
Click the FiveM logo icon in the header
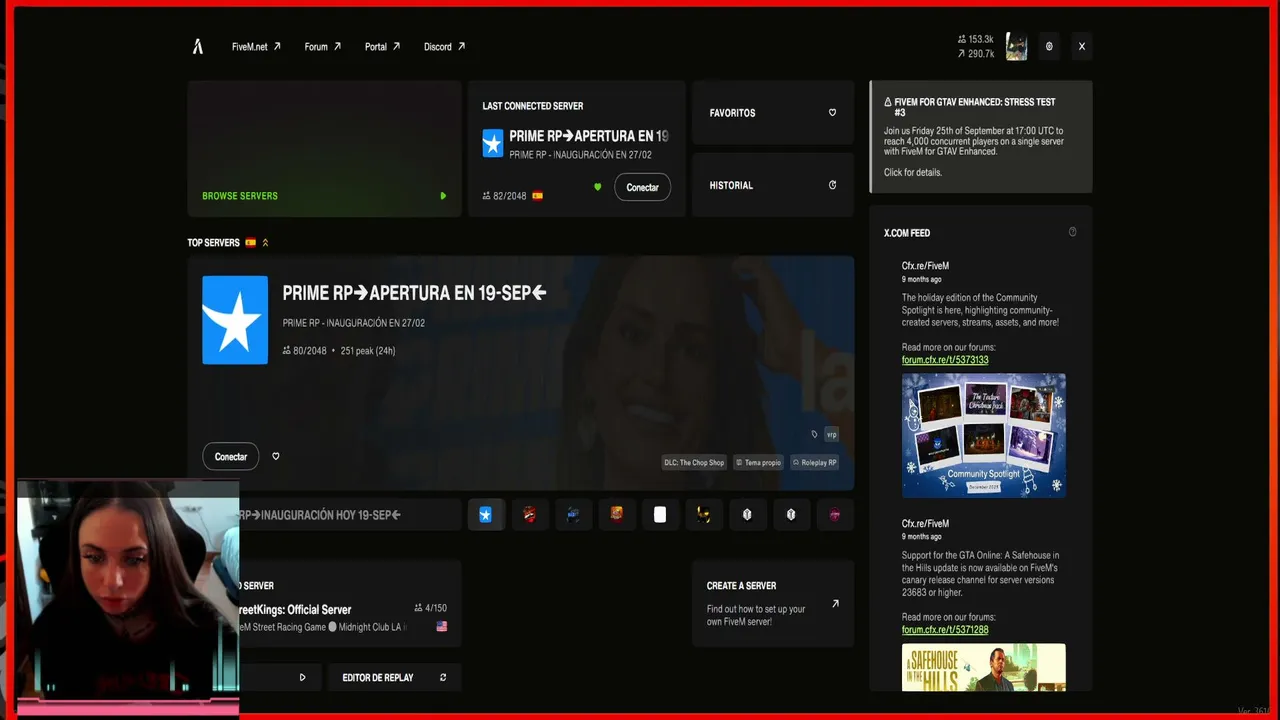click(198, 46)
